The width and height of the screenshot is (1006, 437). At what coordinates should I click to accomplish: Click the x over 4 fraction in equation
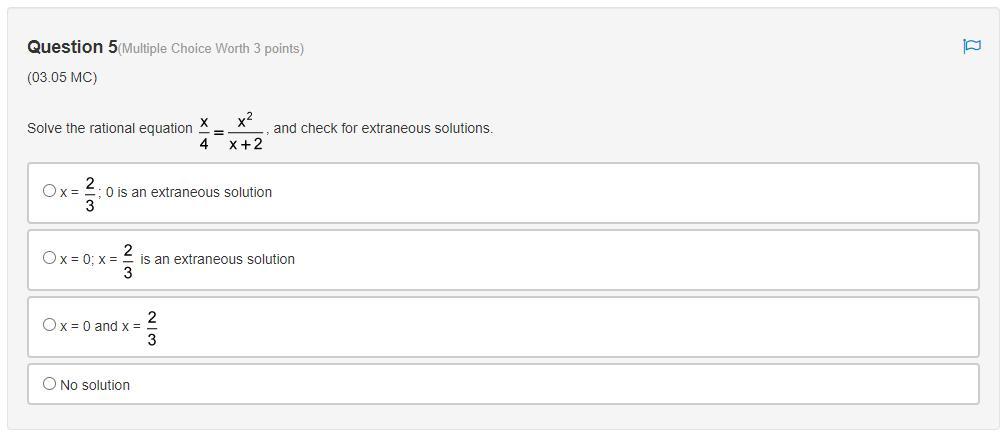[204, 132]
